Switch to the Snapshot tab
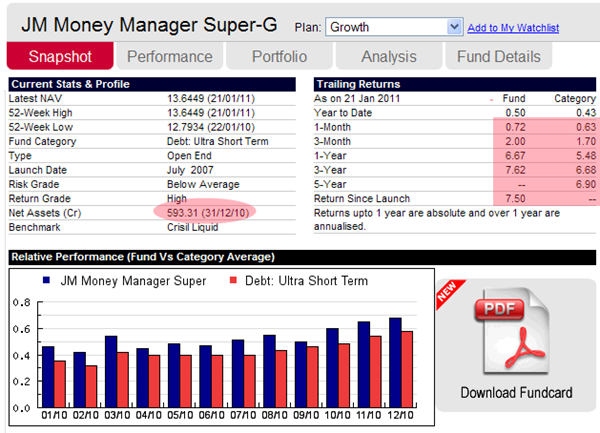Viewport: 600px width, 433px height. click(x=60, y=56)
